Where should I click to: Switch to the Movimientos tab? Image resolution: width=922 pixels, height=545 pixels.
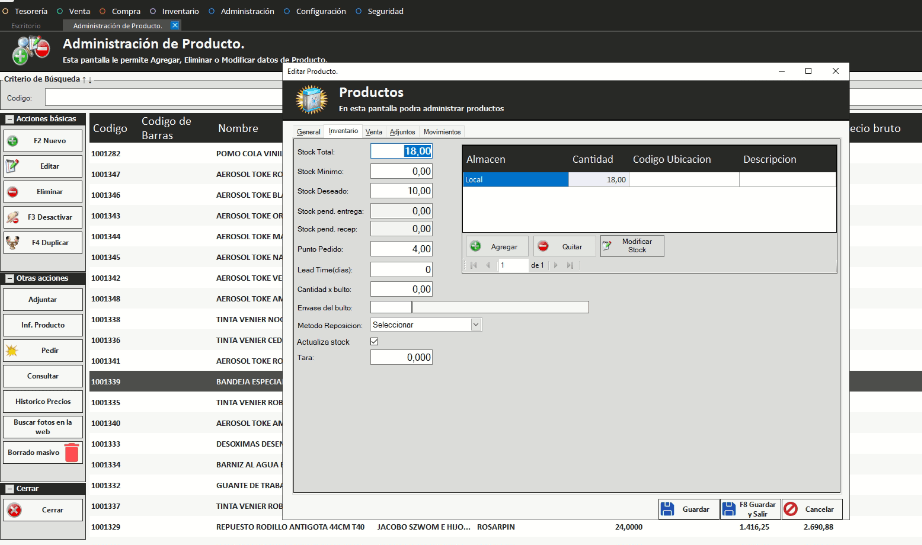click(442, 132)
